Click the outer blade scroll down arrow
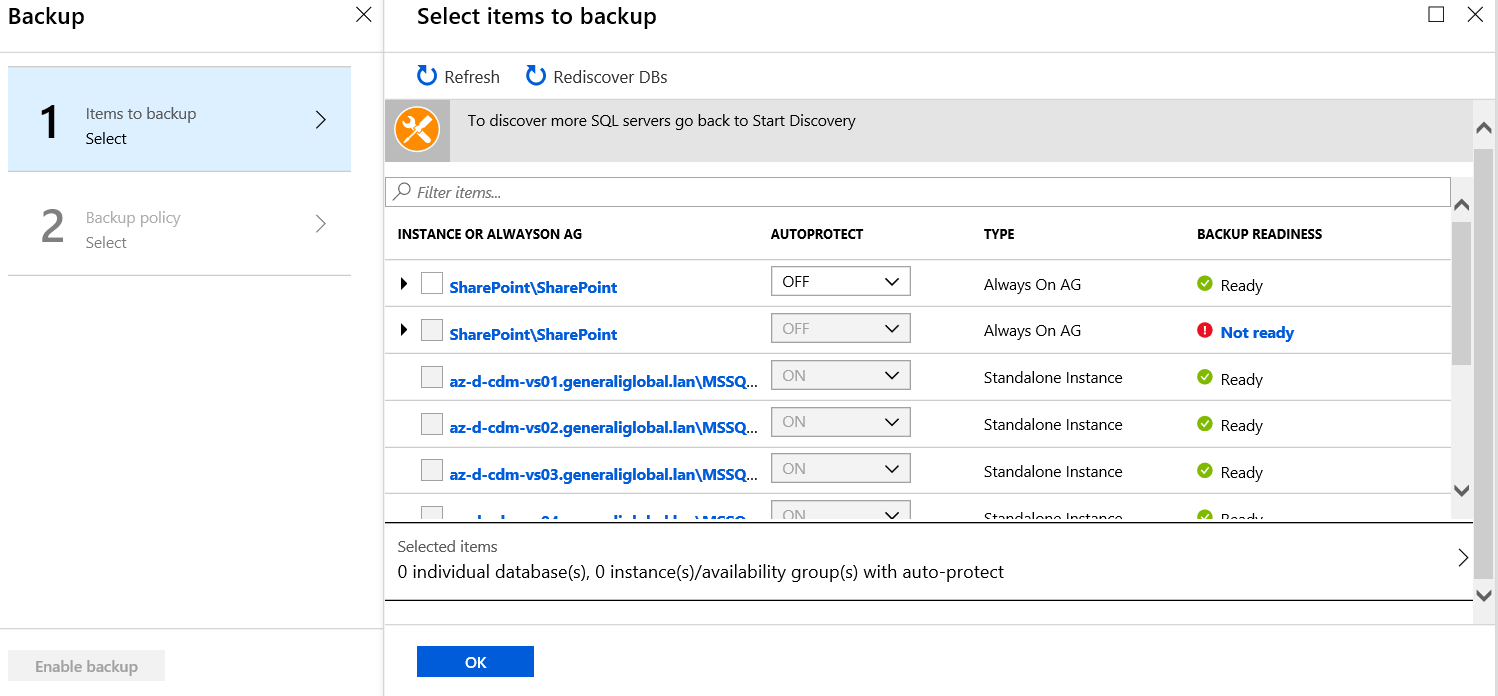This screenshot has width=1498, height=696. pyautogui.click(x=1484, y=594)
